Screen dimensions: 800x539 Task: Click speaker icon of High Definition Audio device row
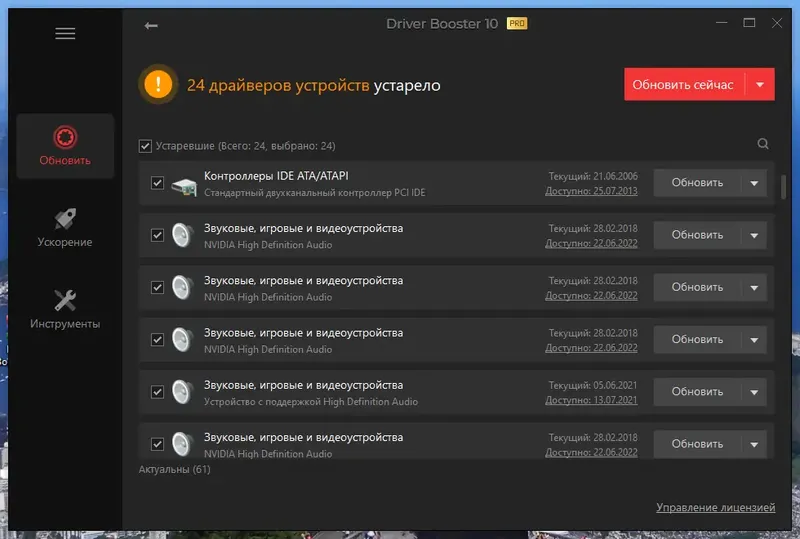183,392
